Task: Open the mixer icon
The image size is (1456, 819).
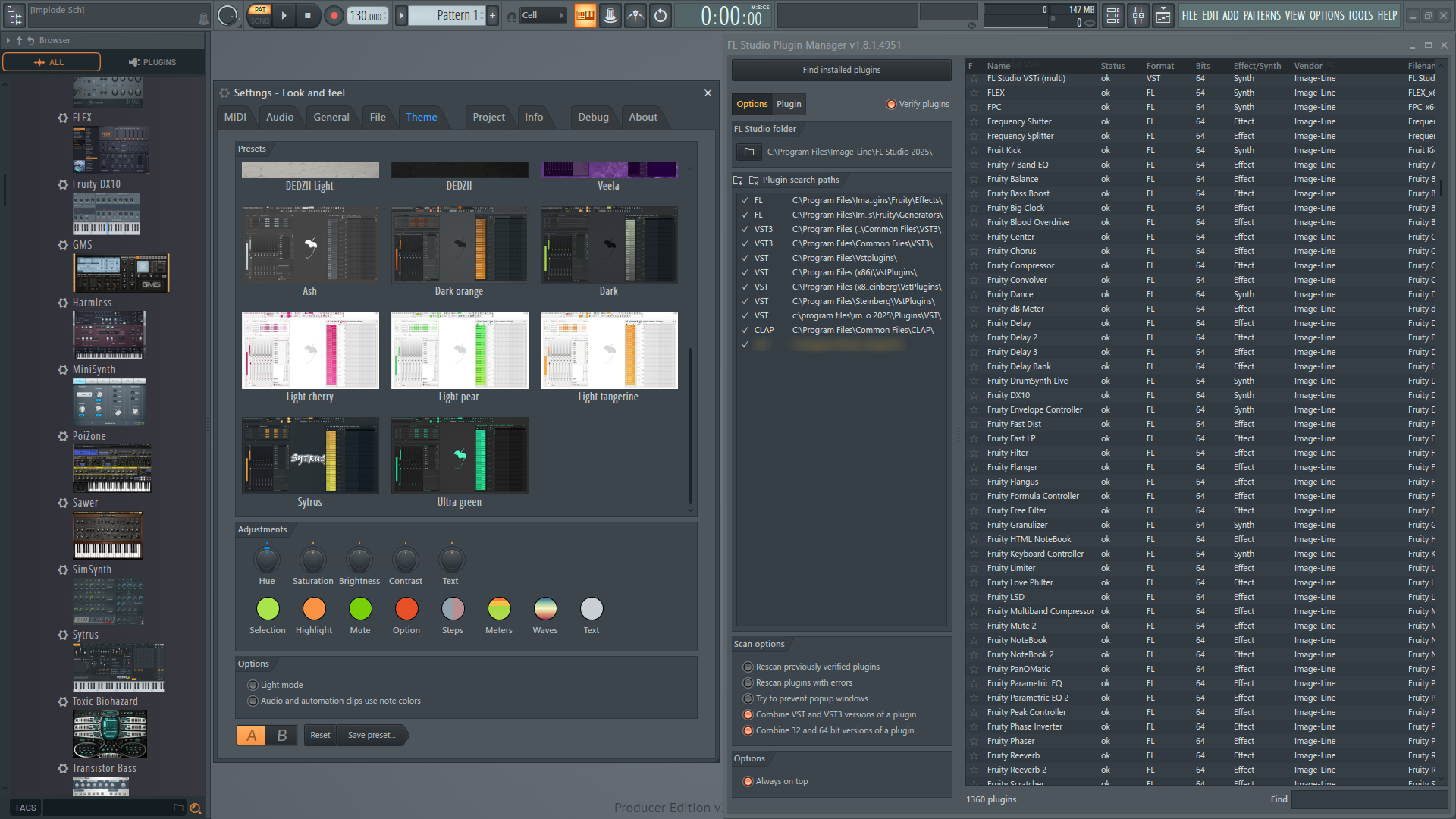Action: [x=1138, y=15]
